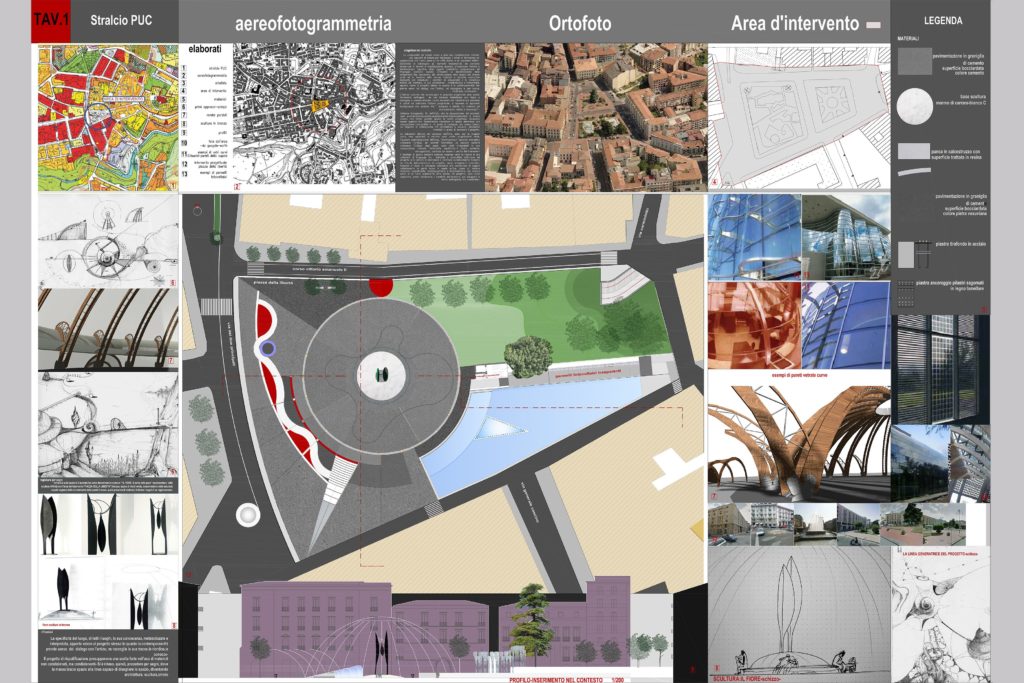Click the perforated steel plate sample
Viewport: 1024px width, 683px height.
[x=914, y=254]
